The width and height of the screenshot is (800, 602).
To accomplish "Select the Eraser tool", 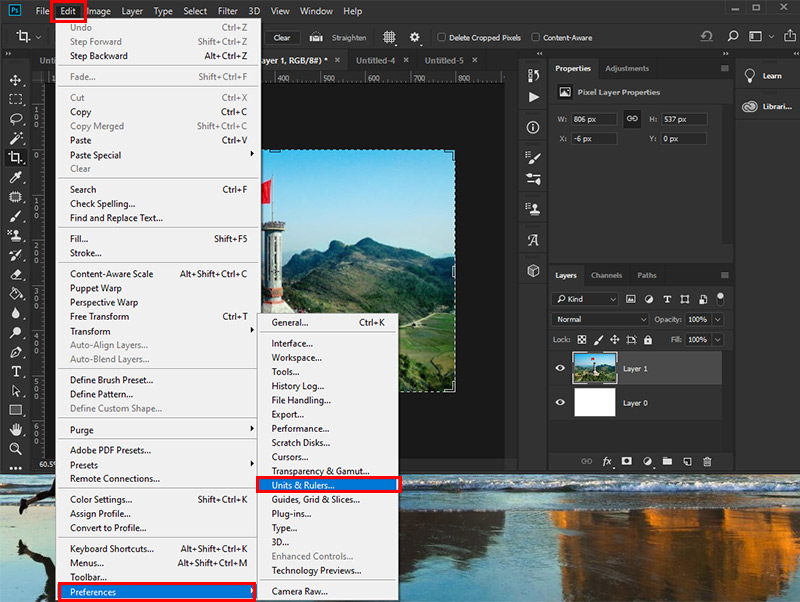I will click(15, 274).
